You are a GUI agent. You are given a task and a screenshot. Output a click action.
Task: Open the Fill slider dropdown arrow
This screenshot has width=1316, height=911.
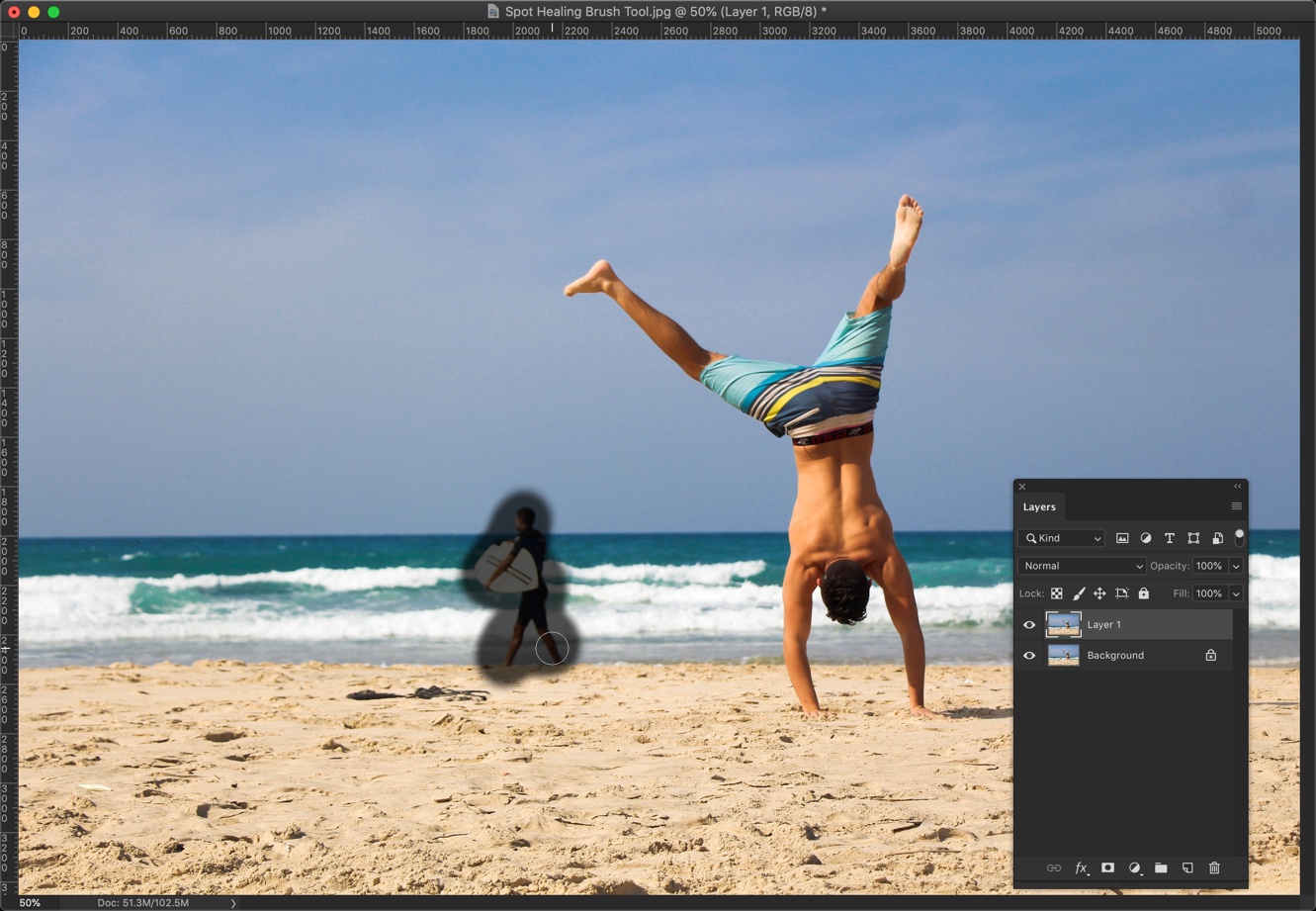point(1236,593)
